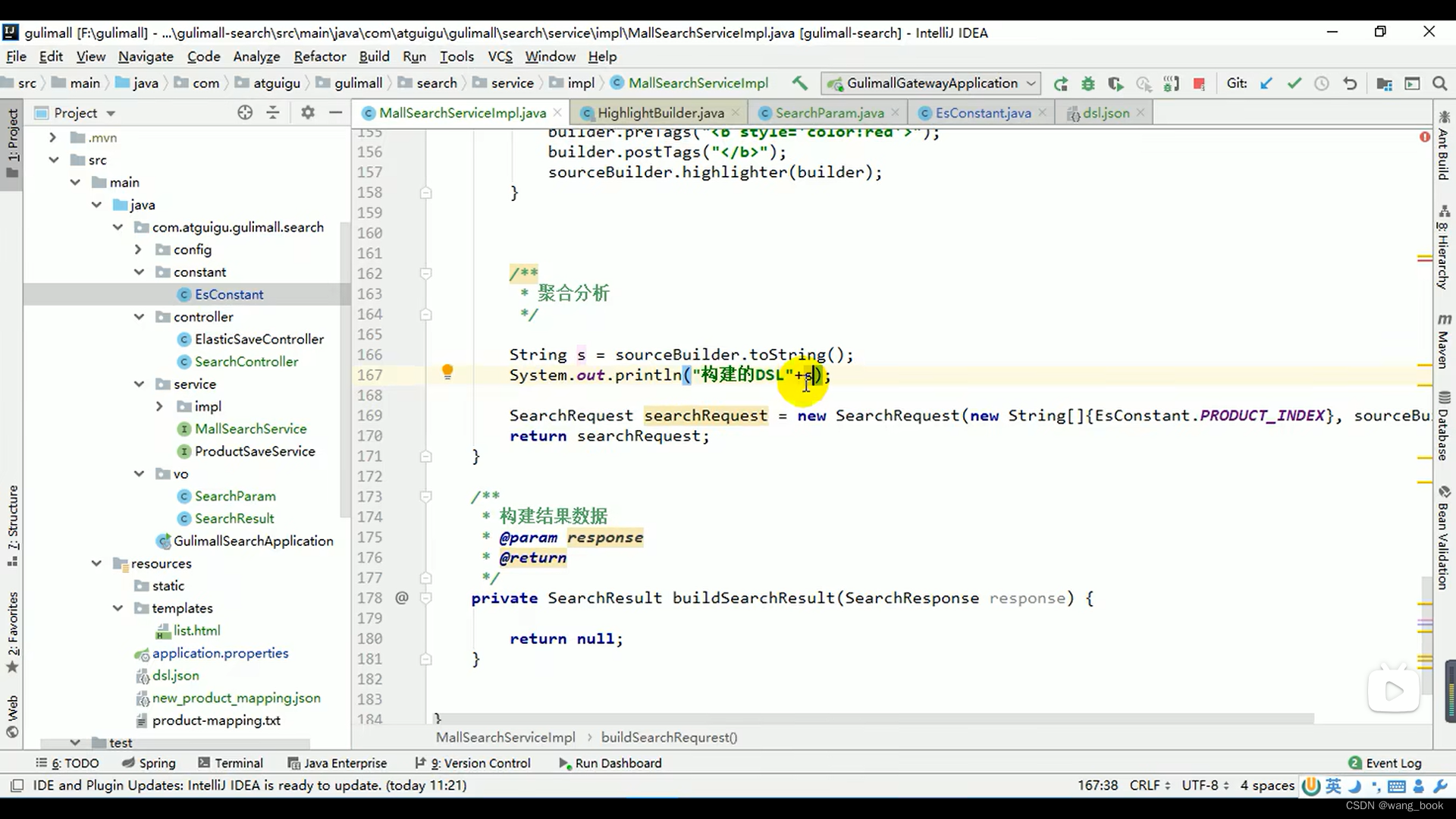Toggle the 1: Project side tool button

point(12,143)
